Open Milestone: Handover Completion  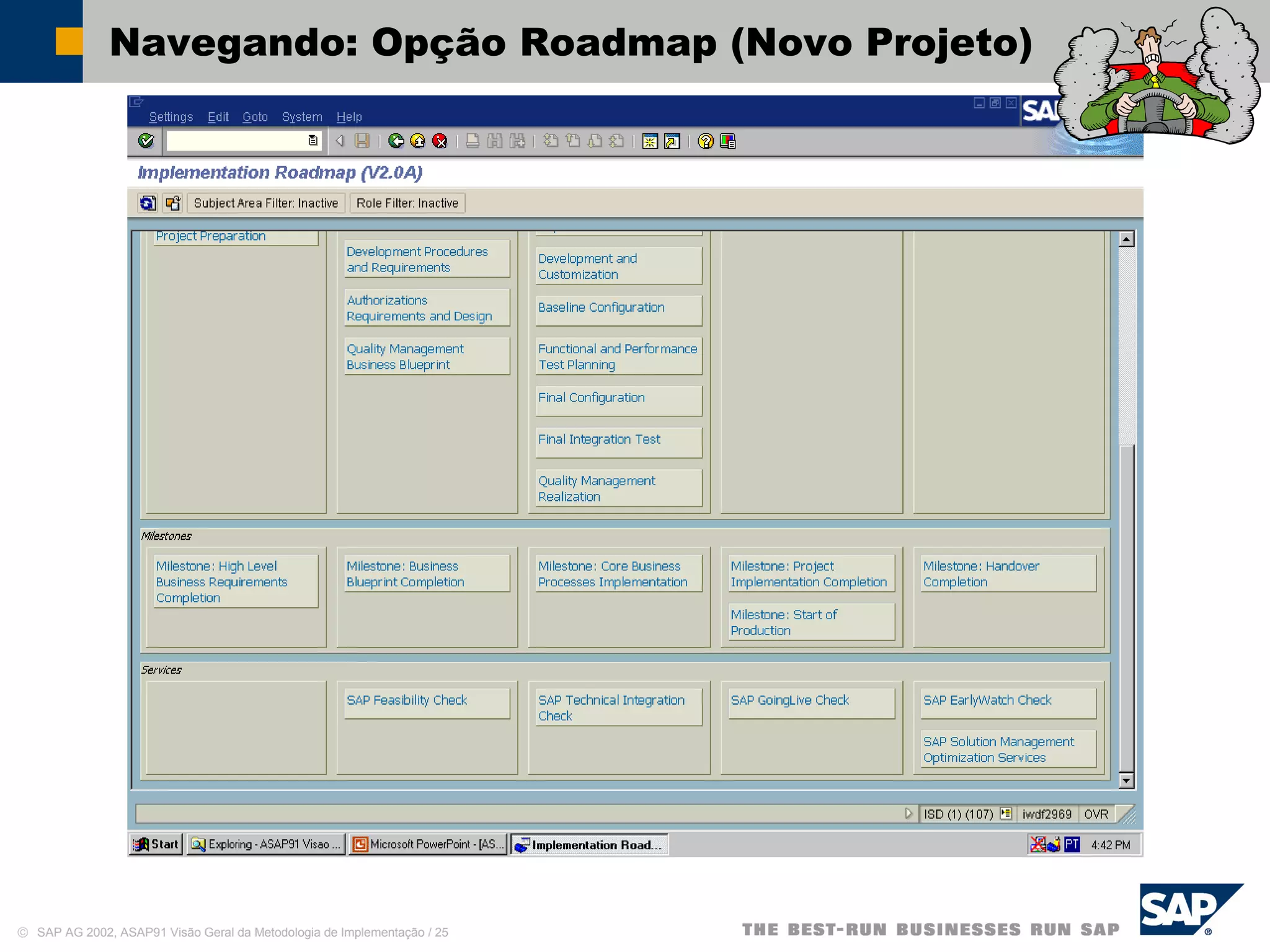coord(1008,573)
